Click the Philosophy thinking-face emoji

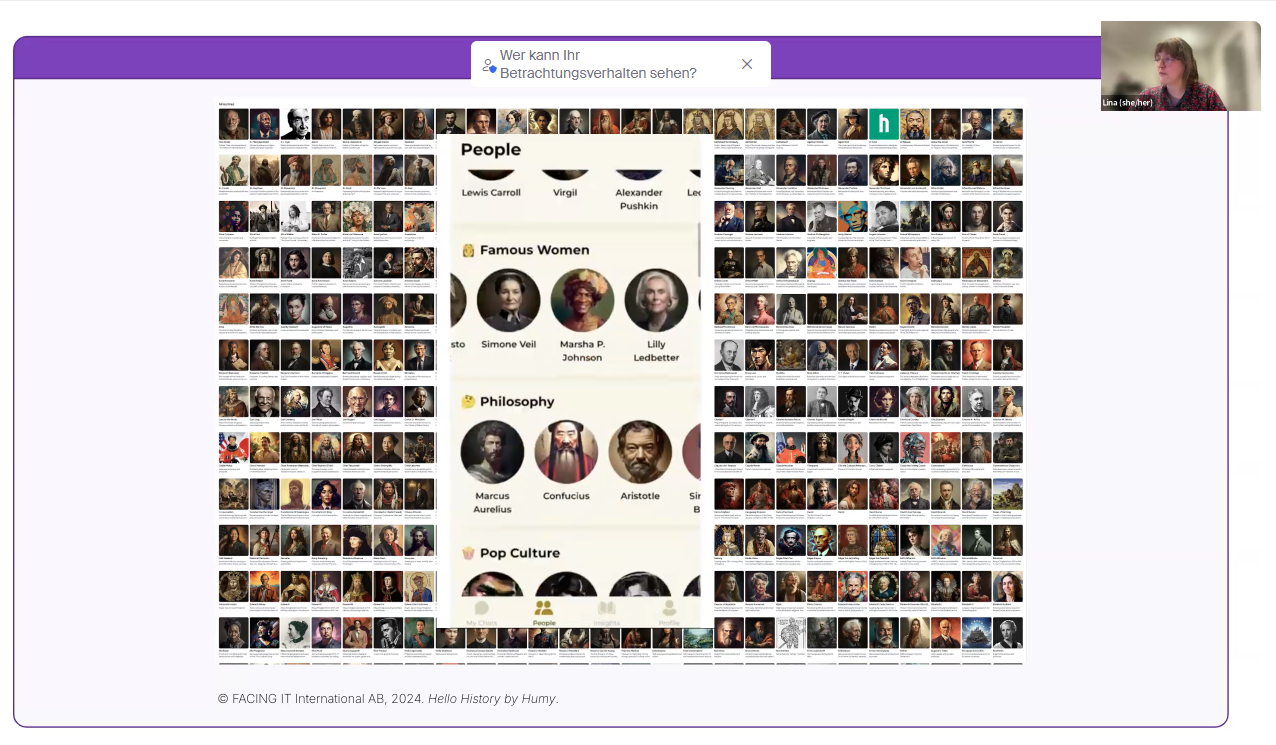(468, 402)
